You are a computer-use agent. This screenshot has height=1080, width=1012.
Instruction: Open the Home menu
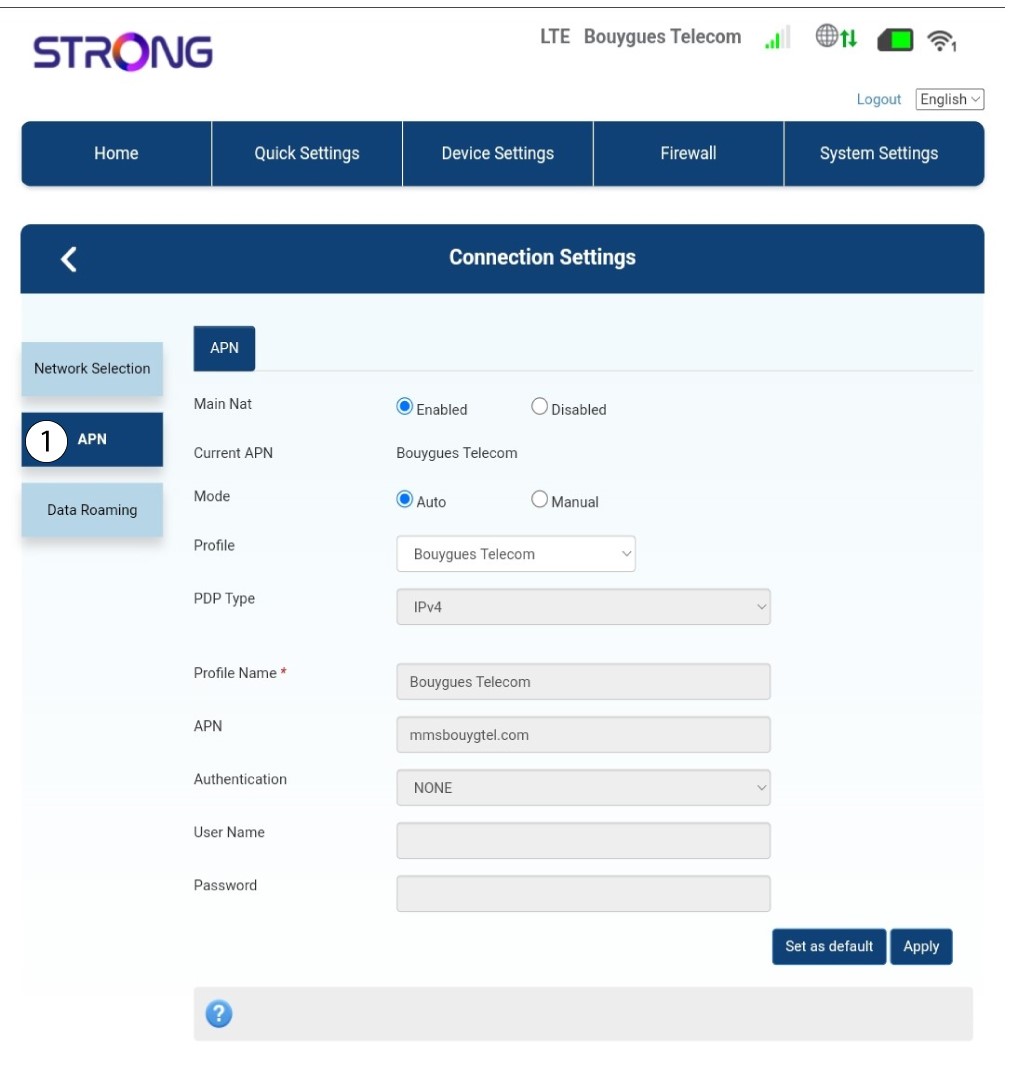click(116, 154)
